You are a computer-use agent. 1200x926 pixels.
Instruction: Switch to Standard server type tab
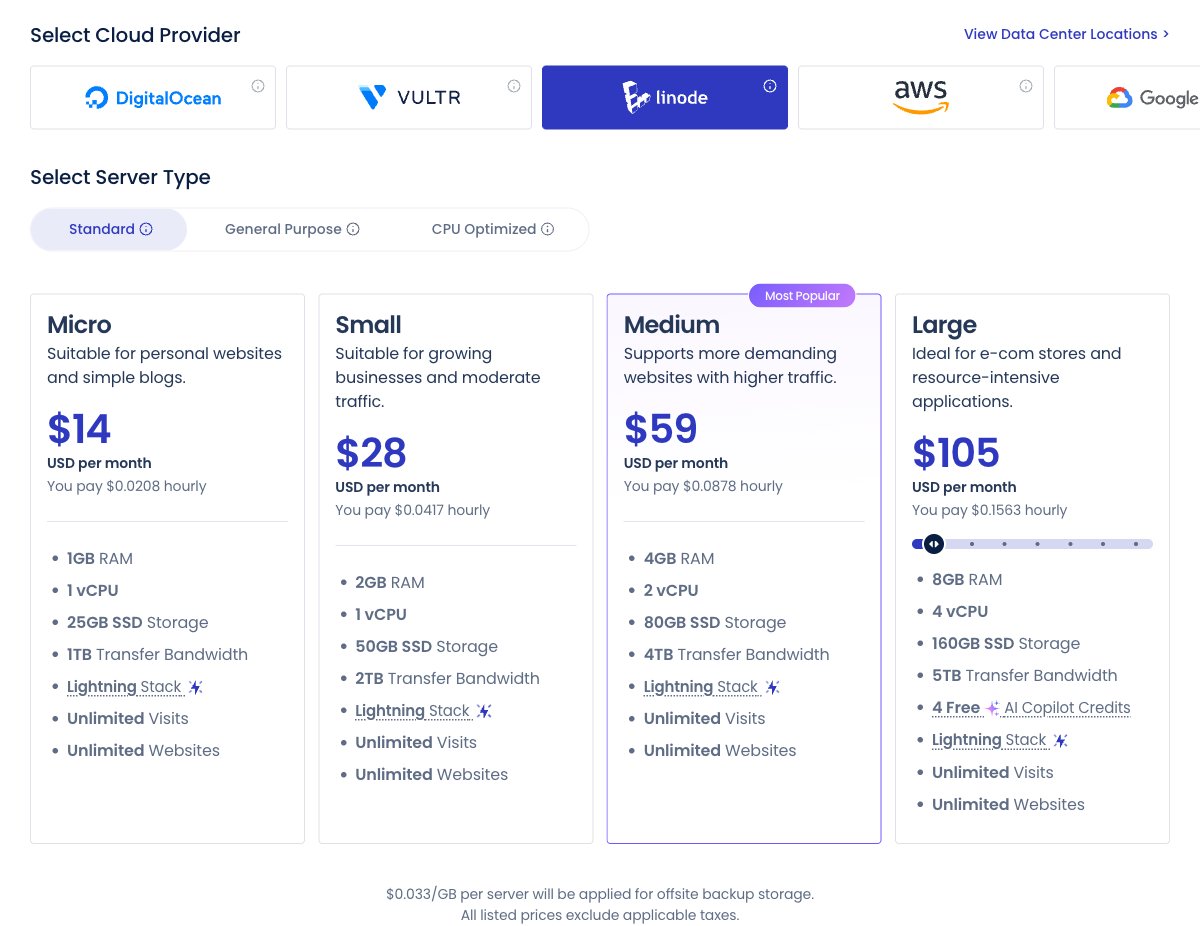109,229
